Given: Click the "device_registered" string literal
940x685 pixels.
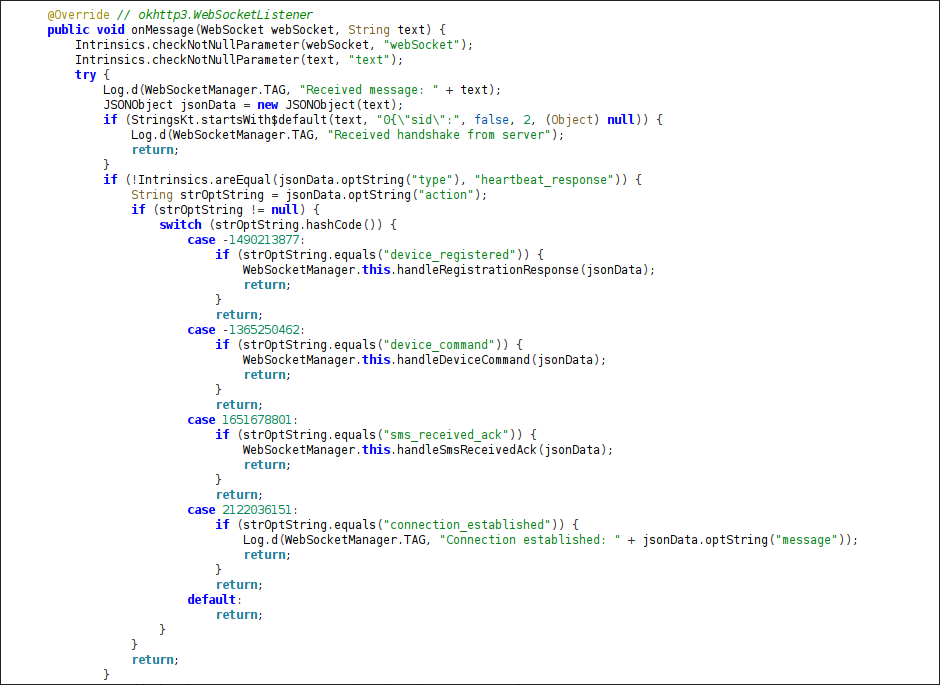Looking at the screenshot, I should (447, 255).
